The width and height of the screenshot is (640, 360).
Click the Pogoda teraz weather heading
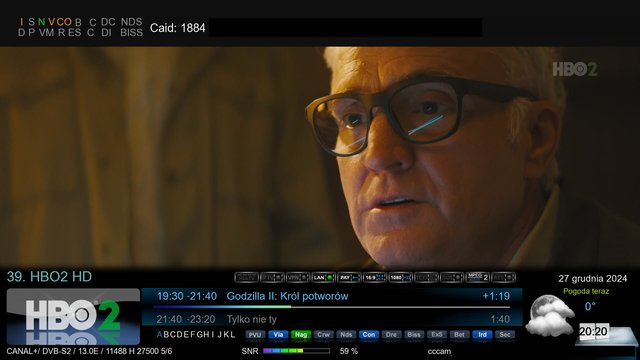tap(586, 291)
